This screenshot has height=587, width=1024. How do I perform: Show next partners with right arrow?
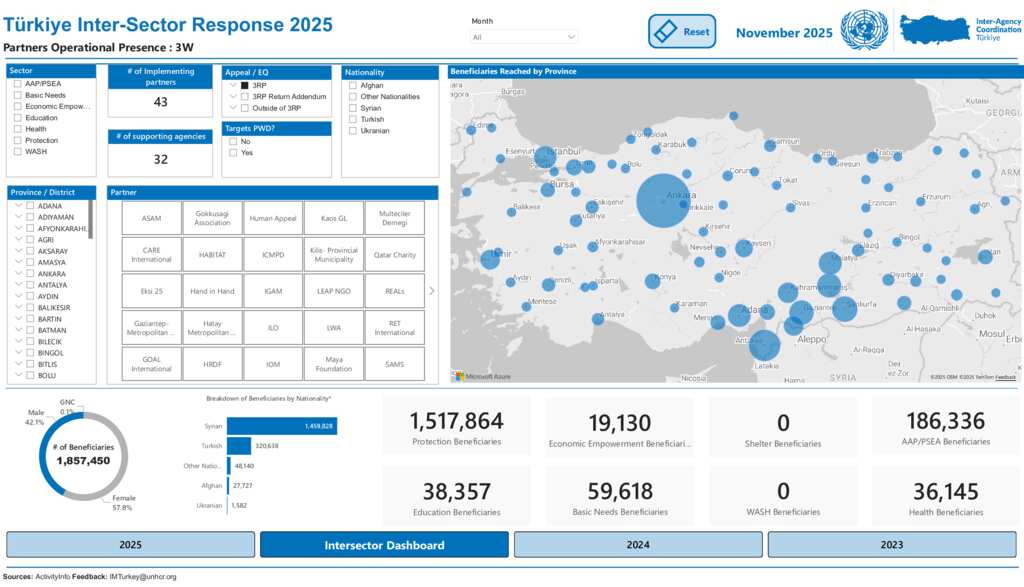[x=432, y=291]
